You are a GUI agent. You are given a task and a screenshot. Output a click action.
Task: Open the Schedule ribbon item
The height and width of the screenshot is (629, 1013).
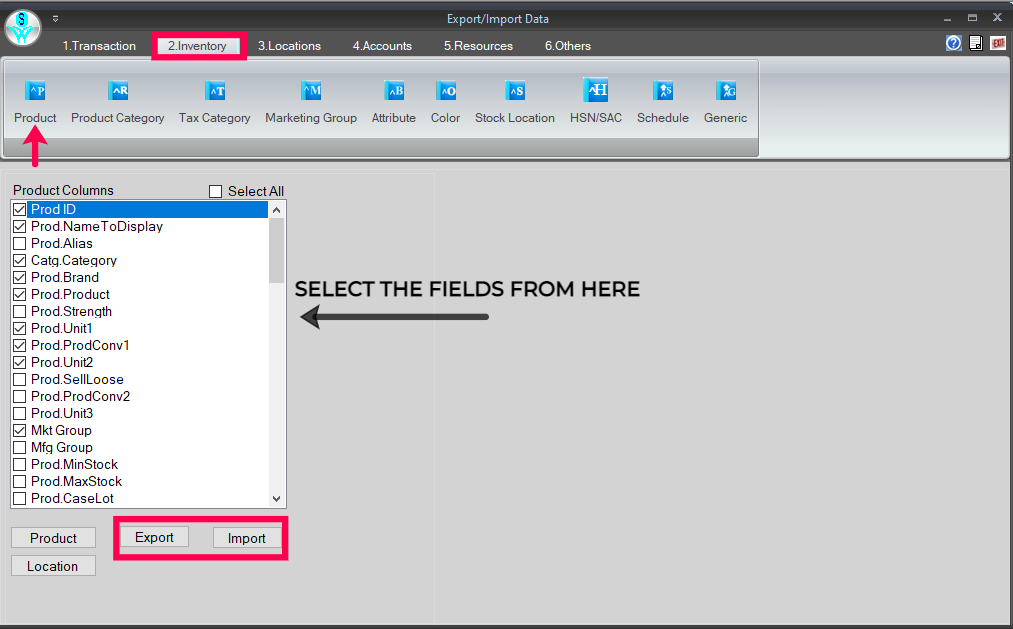[663, 101]
